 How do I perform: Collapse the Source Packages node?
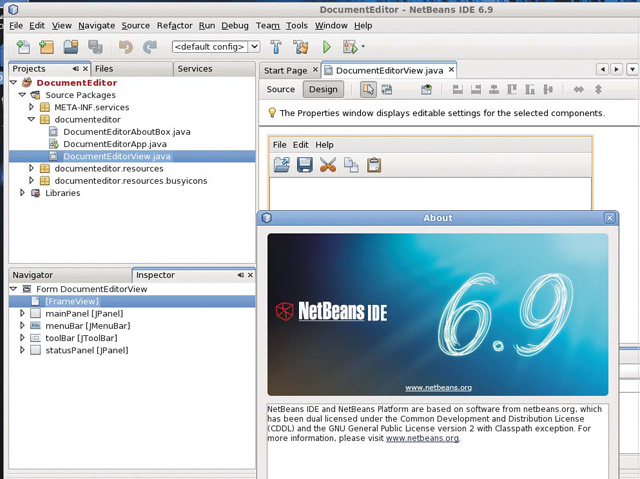click(x=22, y=95)
